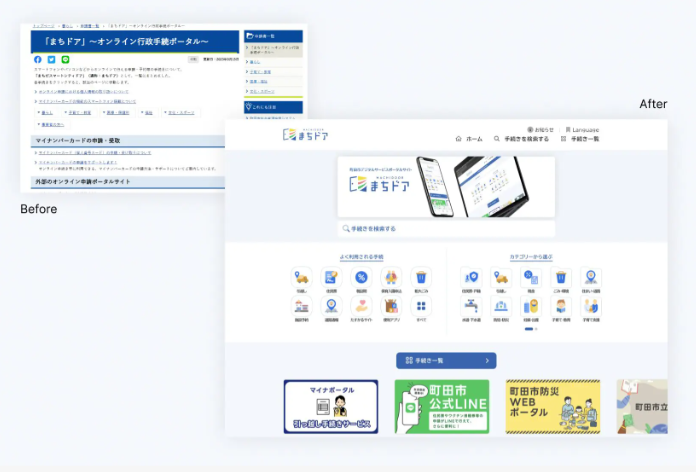Image resolution: width=696 pixels, height=472 pixels.
Task: Open the green 町田市公式LINE banner
Action: point(441,406)
